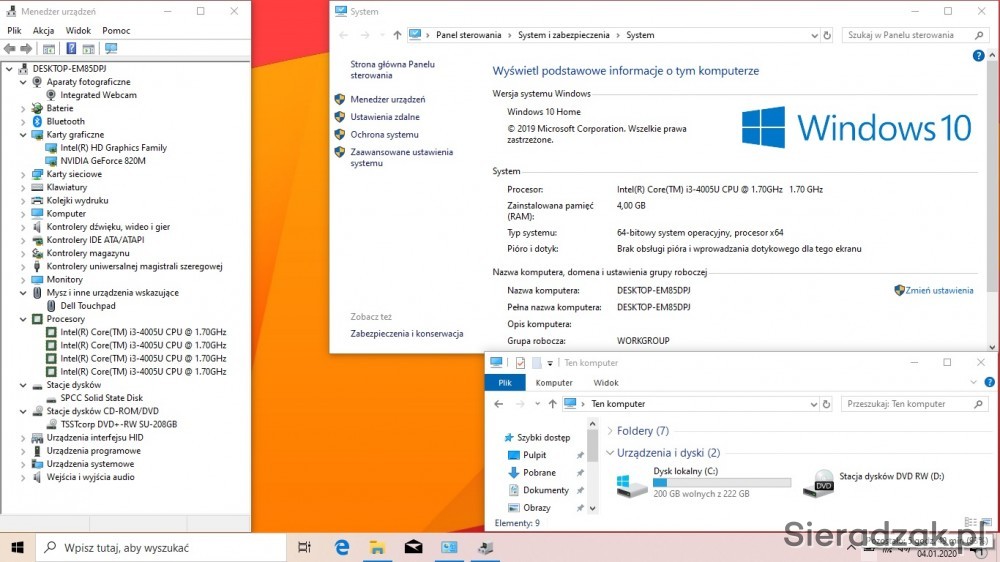Click System i zabezpieczenia breadcrumb
1000x562 pixels.
click(564, 35)
